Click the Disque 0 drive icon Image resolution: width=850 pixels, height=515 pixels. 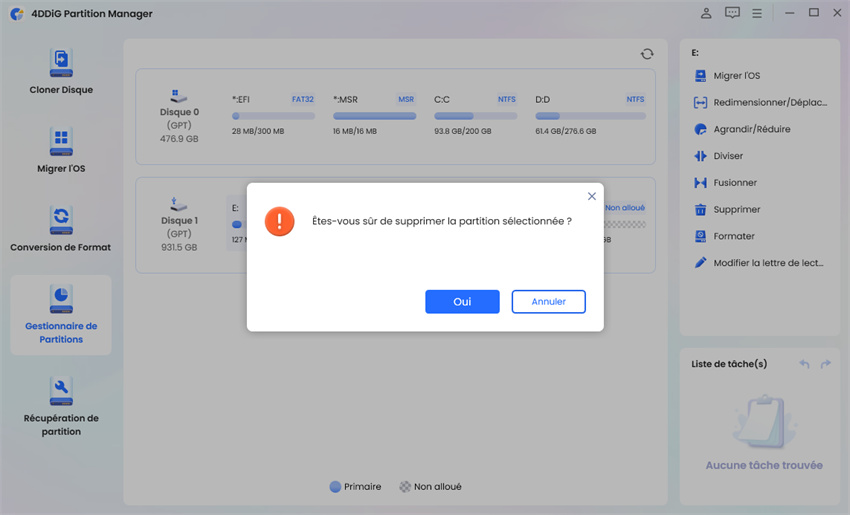point(178,96)
